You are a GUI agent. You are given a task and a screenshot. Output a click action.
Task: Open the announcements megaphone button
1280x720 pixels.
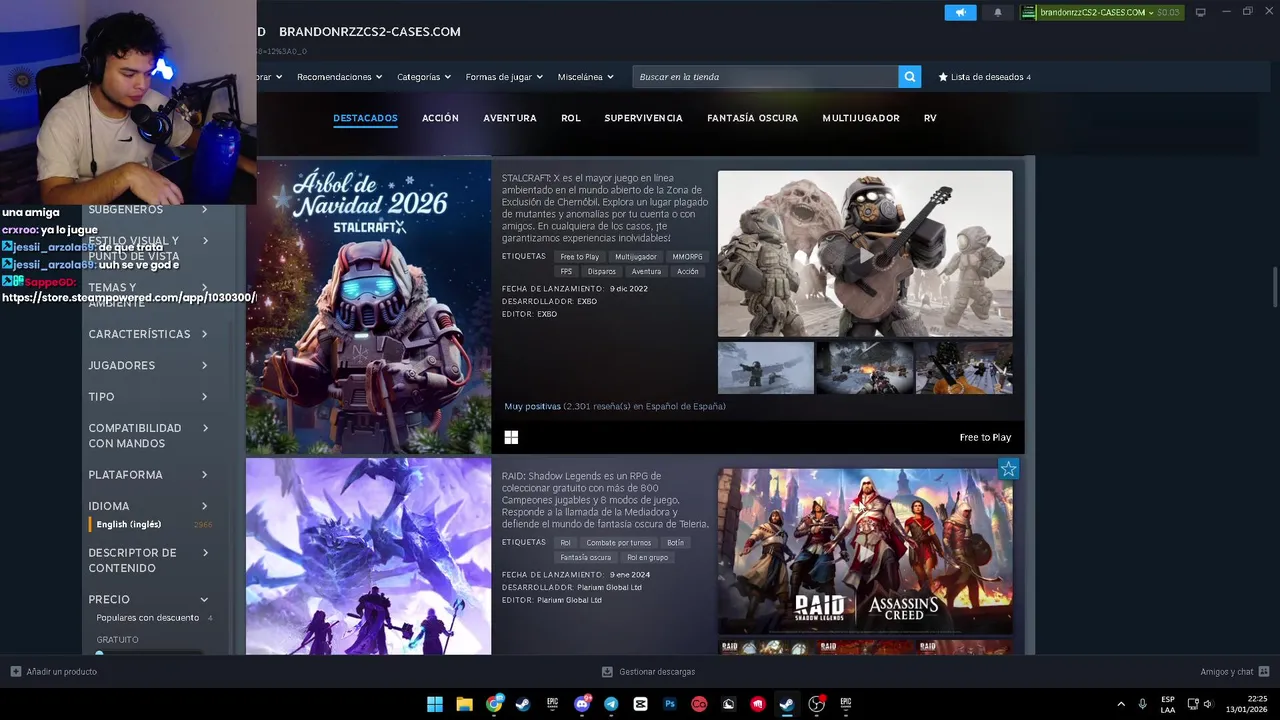coord(960,12)
